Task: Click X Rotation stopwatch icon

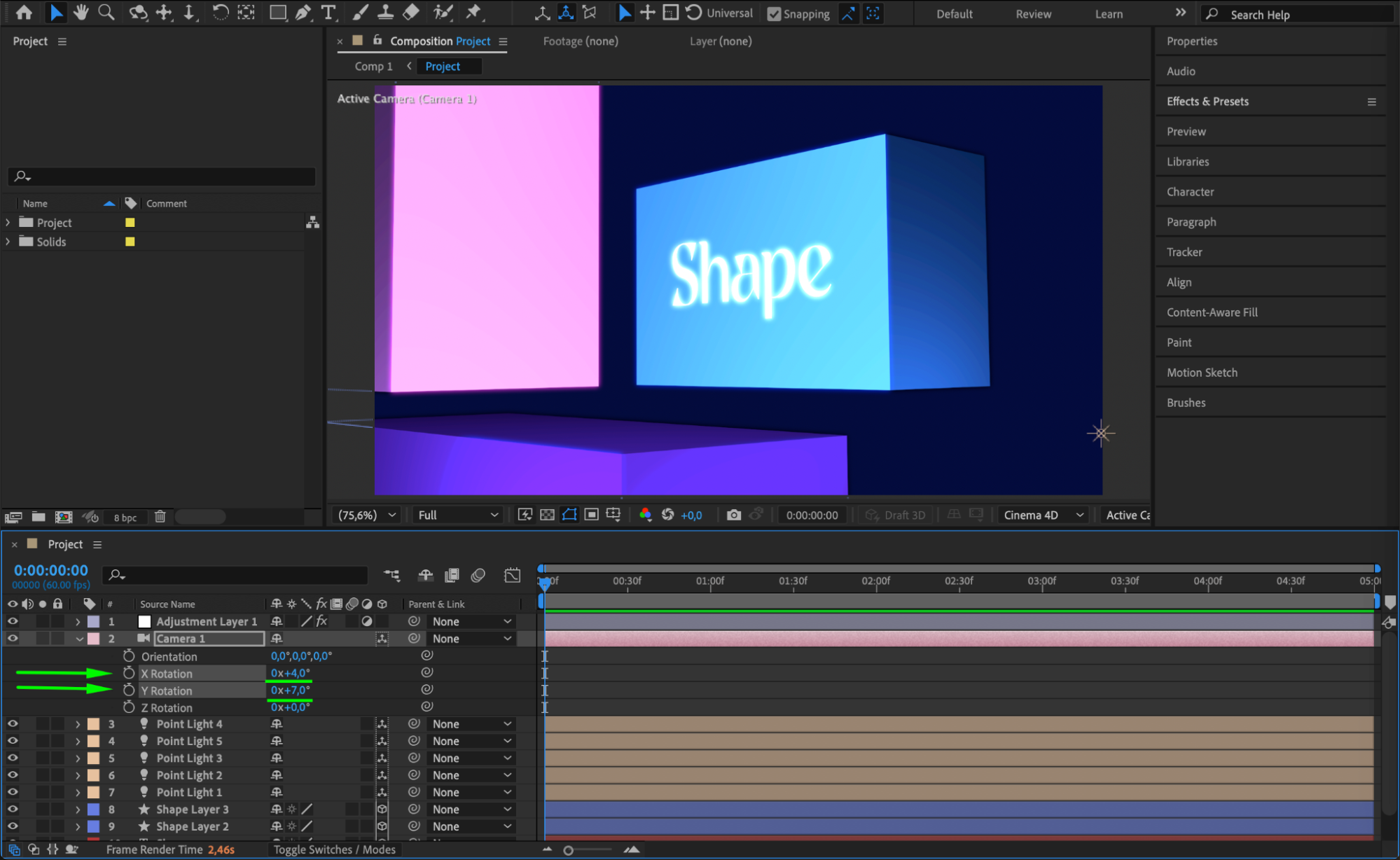Action: [x=129, y=673]
